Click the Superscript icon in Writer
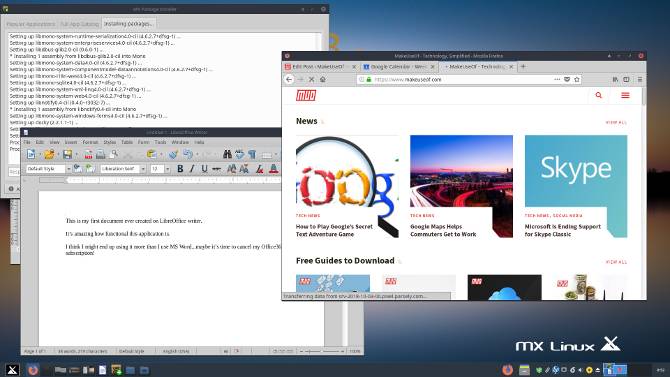The image size is (670, 377). pos(231,169)
